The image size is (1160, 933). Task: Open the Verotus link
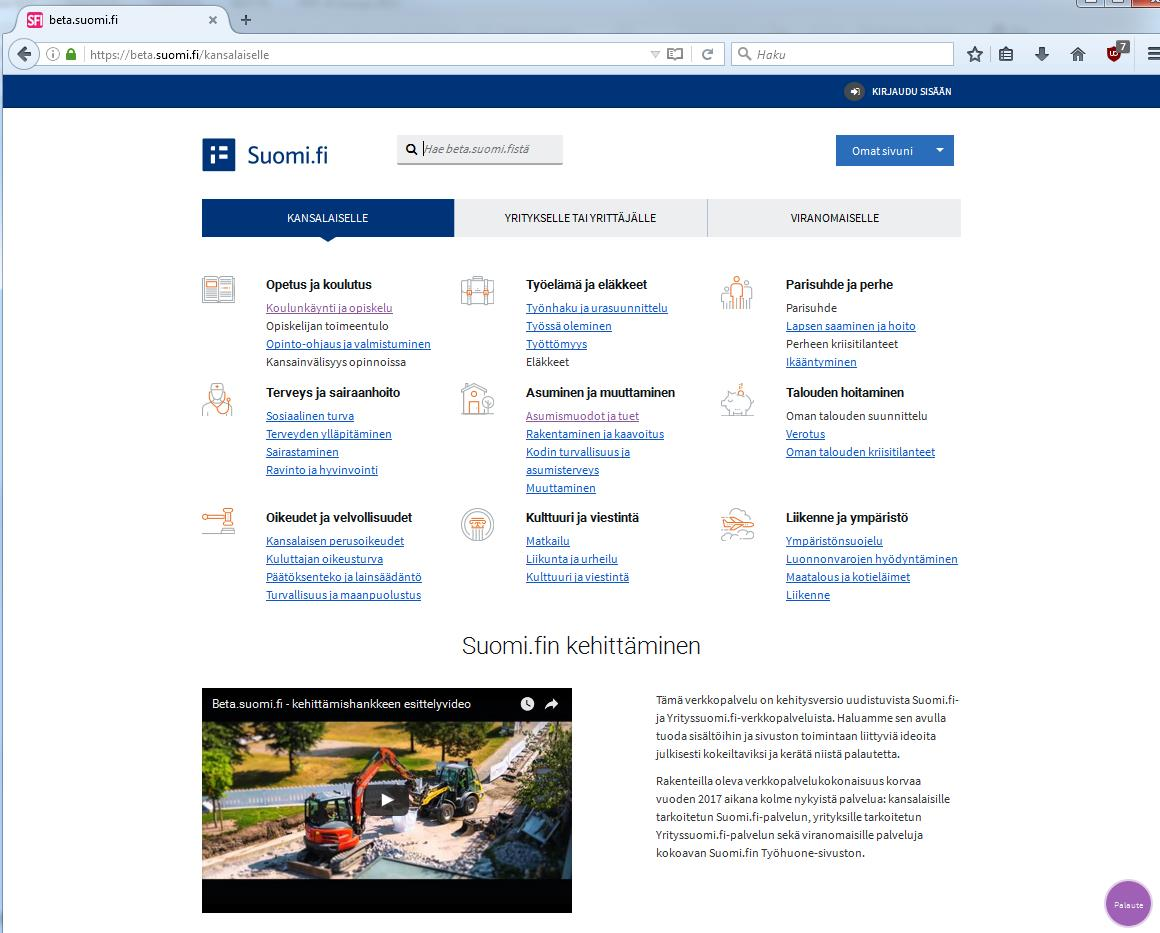(x=806, y=434)
